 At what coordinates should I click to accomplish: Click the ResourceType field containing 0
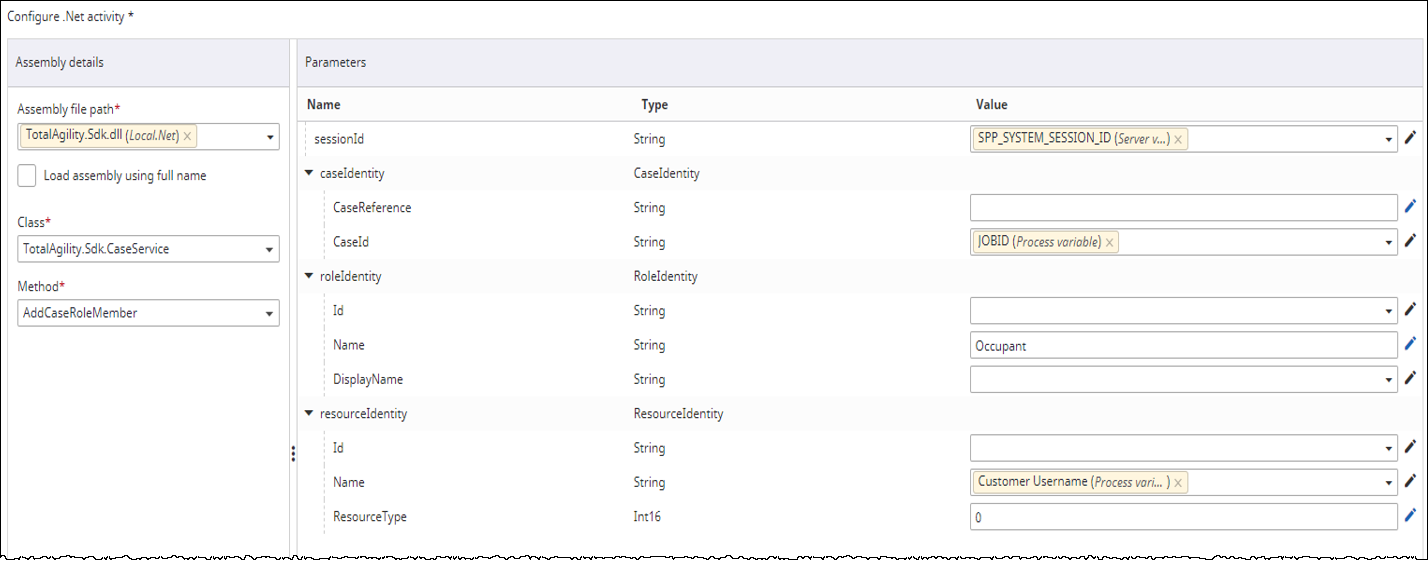(1184, 517)
